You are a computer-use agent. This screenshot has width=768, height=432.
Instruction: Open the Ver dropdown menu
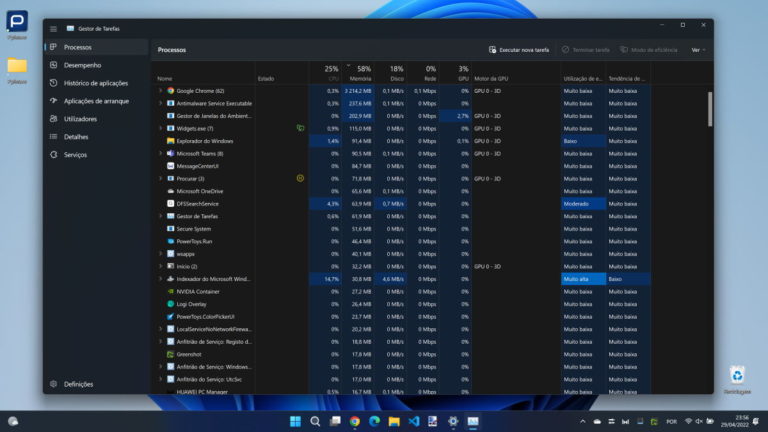(x=697, y=49)
